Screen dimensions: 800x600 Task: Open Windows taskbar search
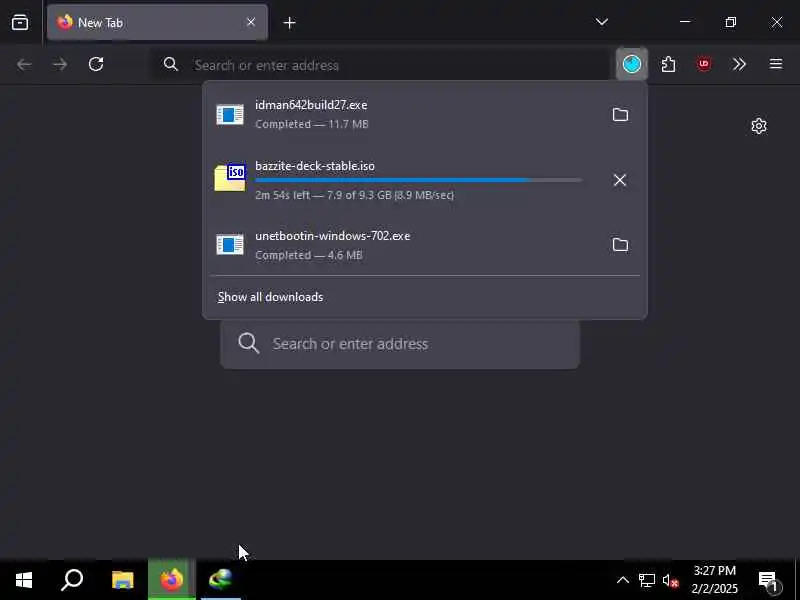[x=72, y=580]
